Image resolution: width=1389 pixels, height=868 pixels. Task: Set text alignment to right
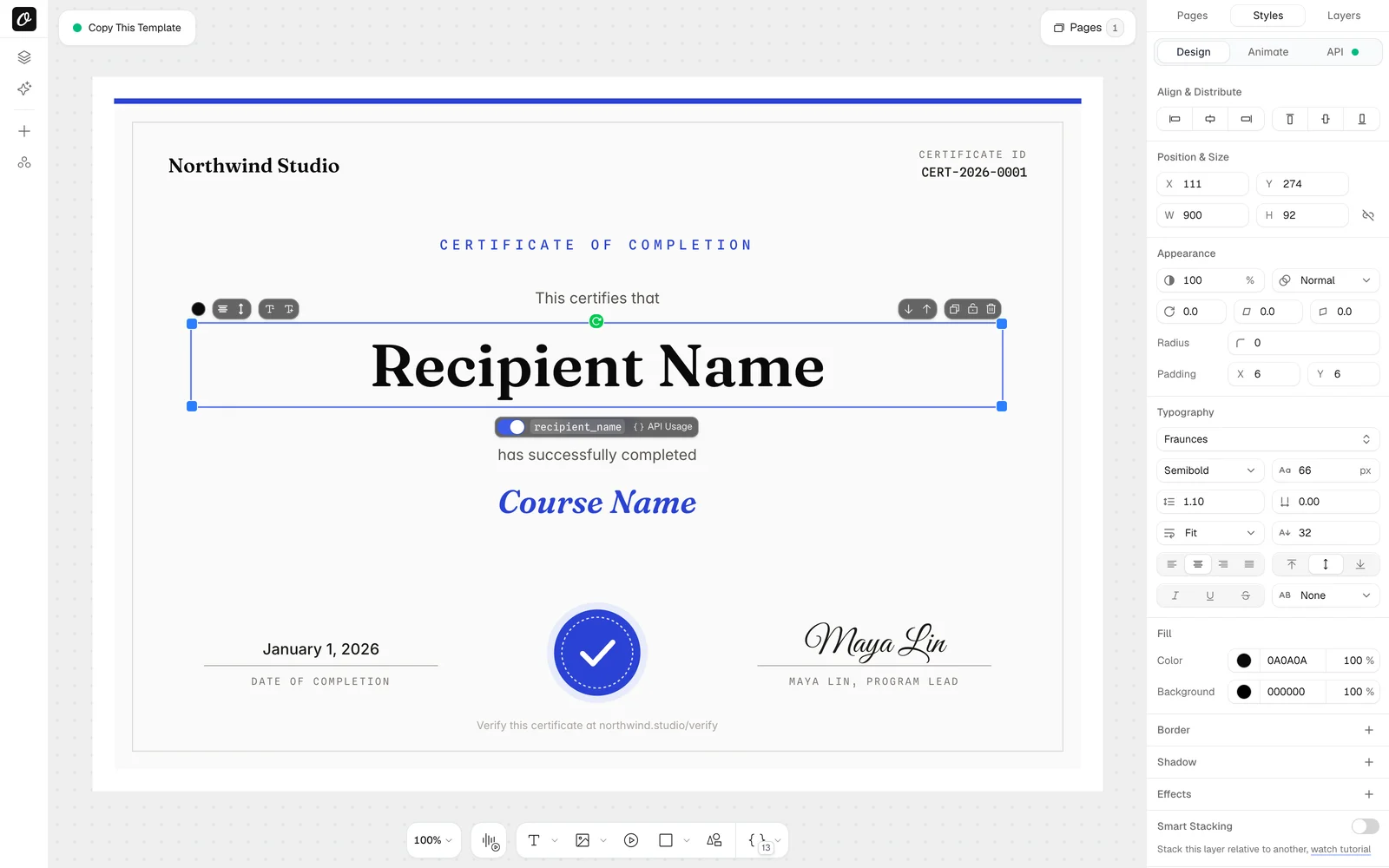pos(1223,564)
